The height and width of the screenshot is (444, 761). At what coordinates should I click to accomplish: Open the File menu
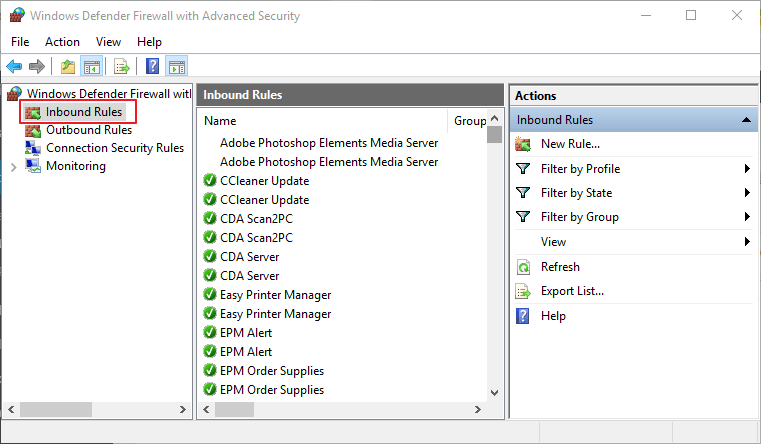pos(20,42)
